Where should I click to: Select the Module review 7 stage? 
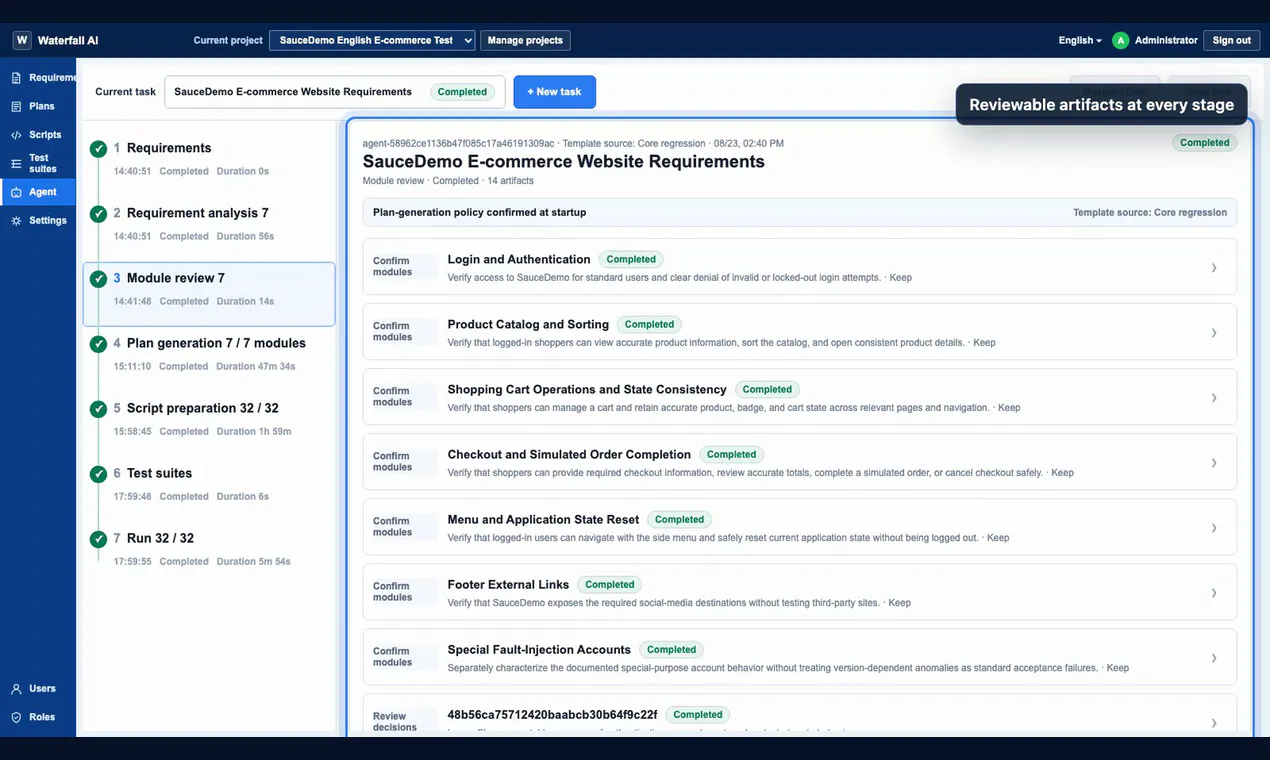pos(209,294)
